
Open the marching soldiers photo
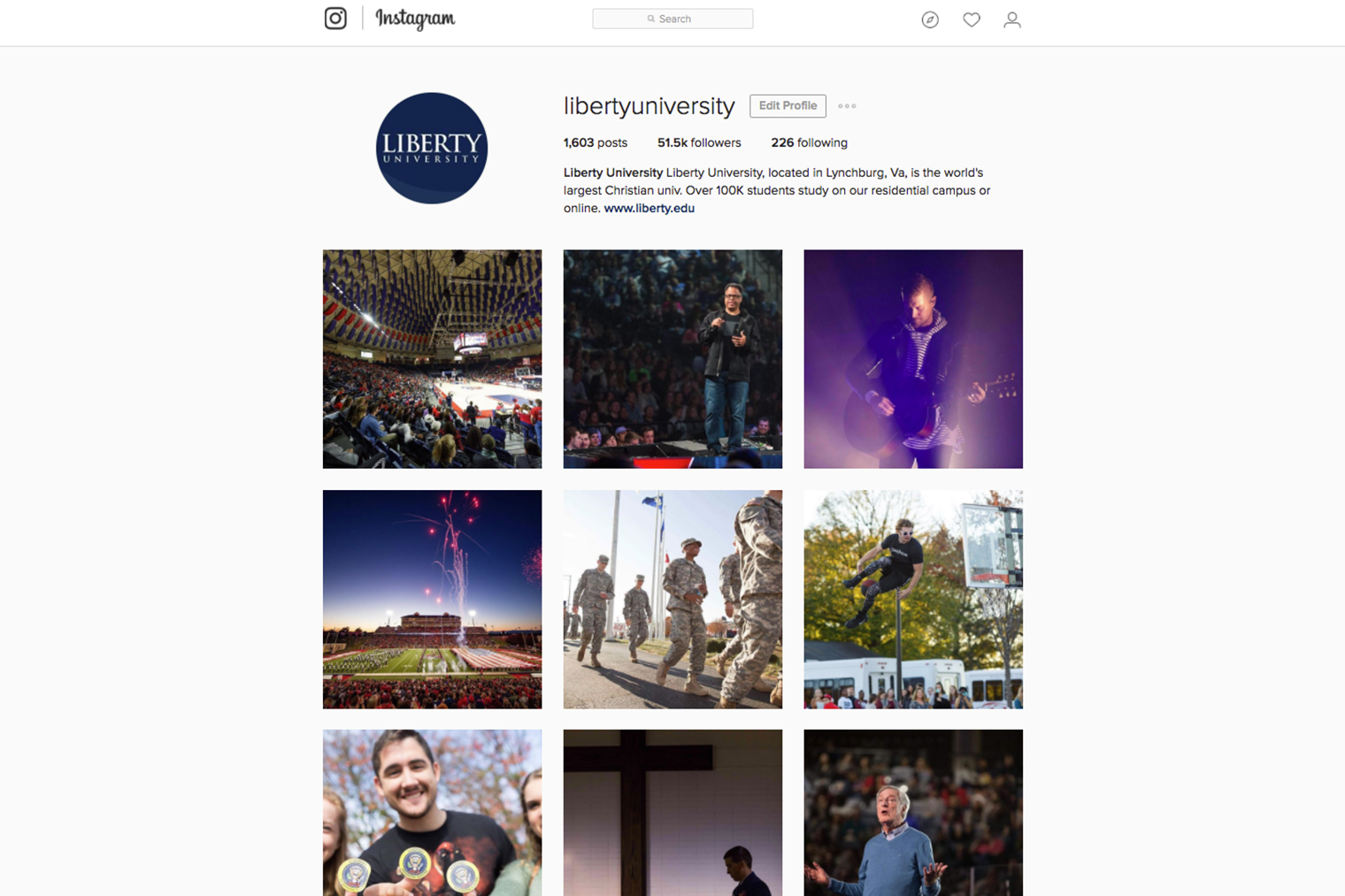672,599
